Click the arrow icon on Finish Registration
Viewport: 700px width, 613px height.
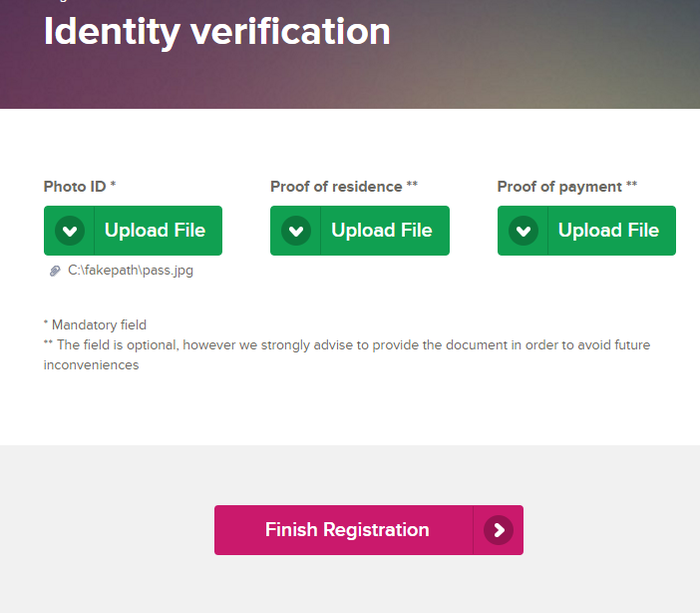pos(498,530)
